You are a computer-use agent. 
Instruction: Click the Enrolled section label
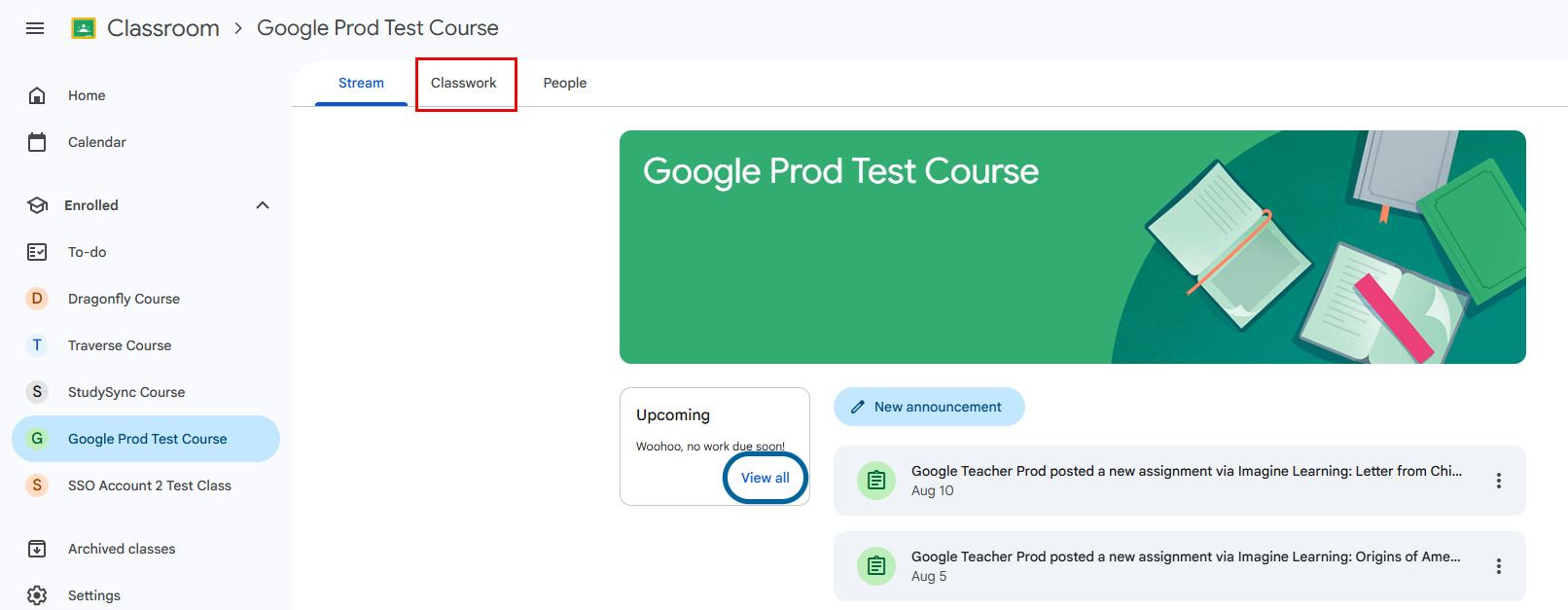tap(91, 205)
